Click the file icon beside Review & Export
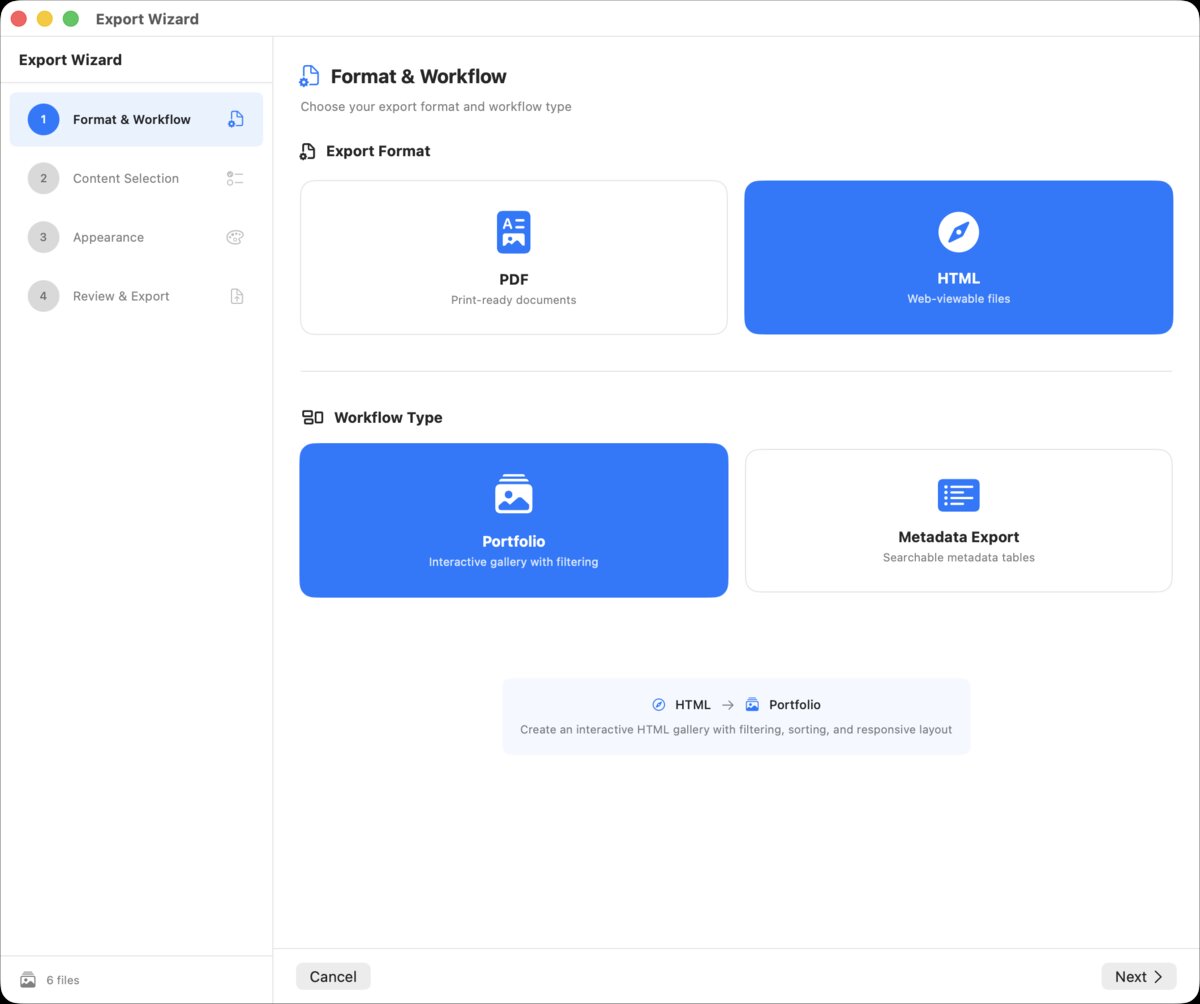This screenshot has width=1200, height=1004. pyautogui.click(x=234, y=296)
